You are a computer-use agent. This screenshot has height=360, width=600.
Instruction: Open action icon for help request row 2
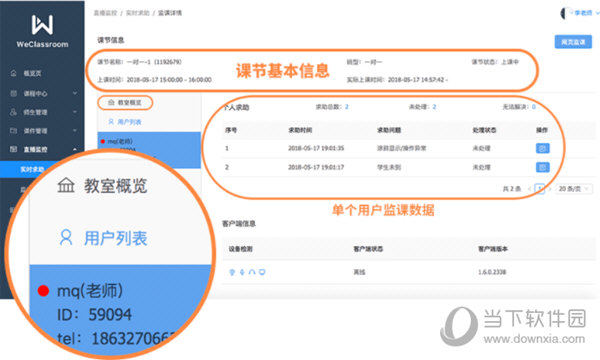click(x=543, y=167)
